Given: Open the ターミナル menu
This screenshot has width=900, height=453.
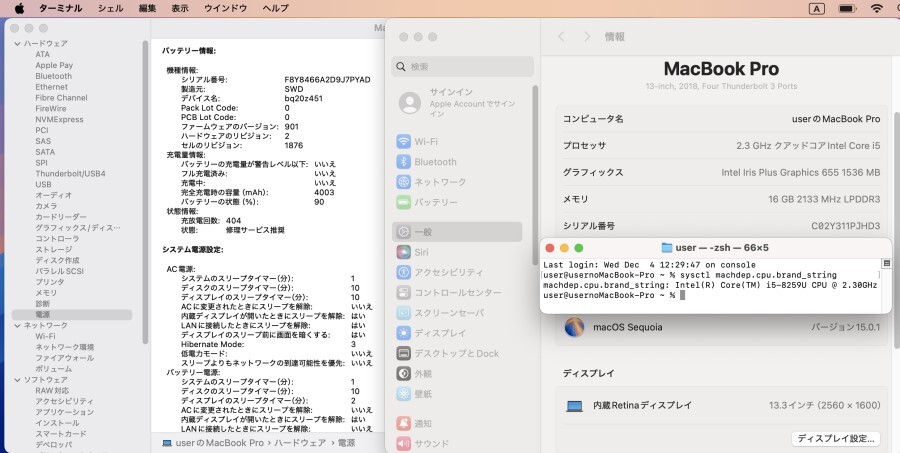Looking at the screenshot, I should click(x=60, y=8).
